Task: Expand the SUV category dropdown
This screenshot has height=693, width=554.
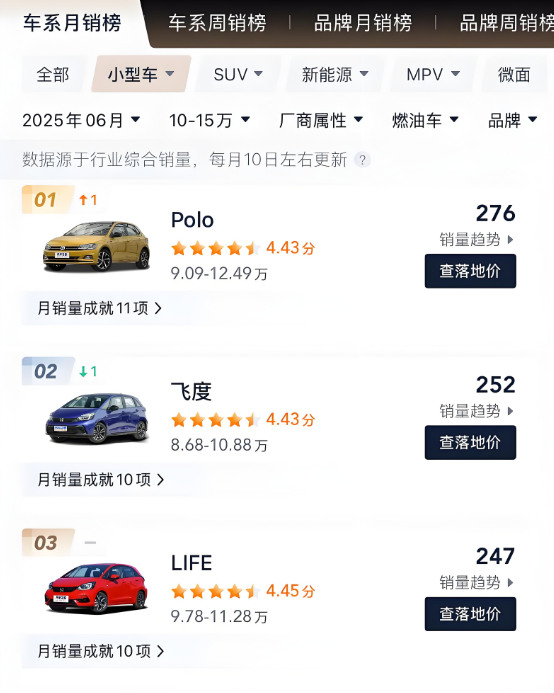Action: (x=238, y=74)
